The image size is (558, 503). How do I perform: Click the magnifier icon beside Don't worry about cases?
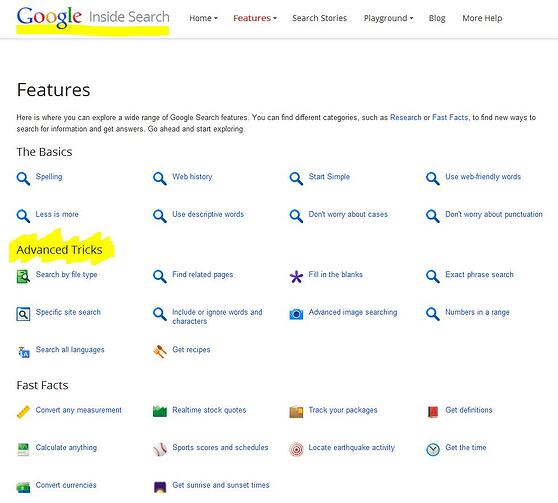(296, 216)
